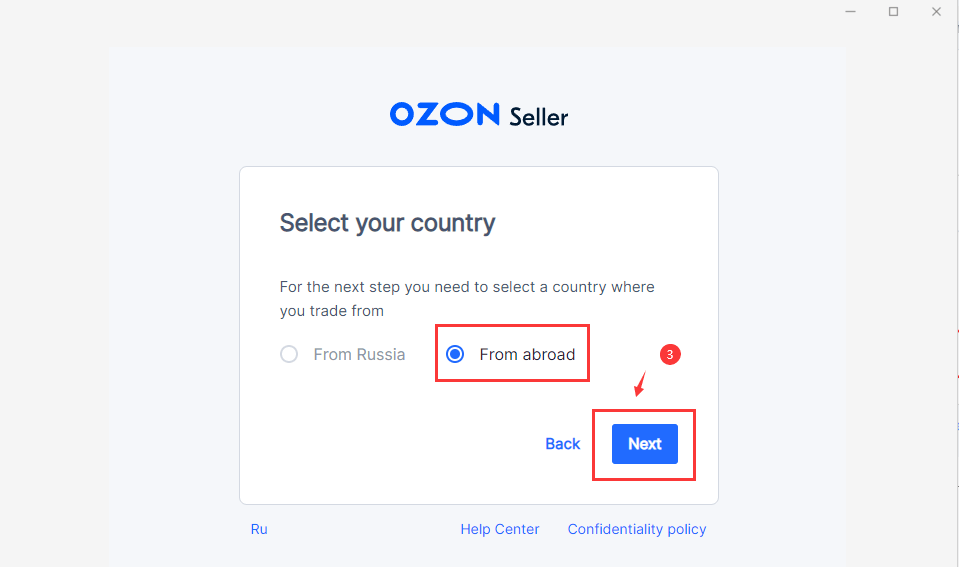Image resolution: width=959 pixels, height=567 pixels.
Task: View the Confidentiality policy
Action: point(636,529)
